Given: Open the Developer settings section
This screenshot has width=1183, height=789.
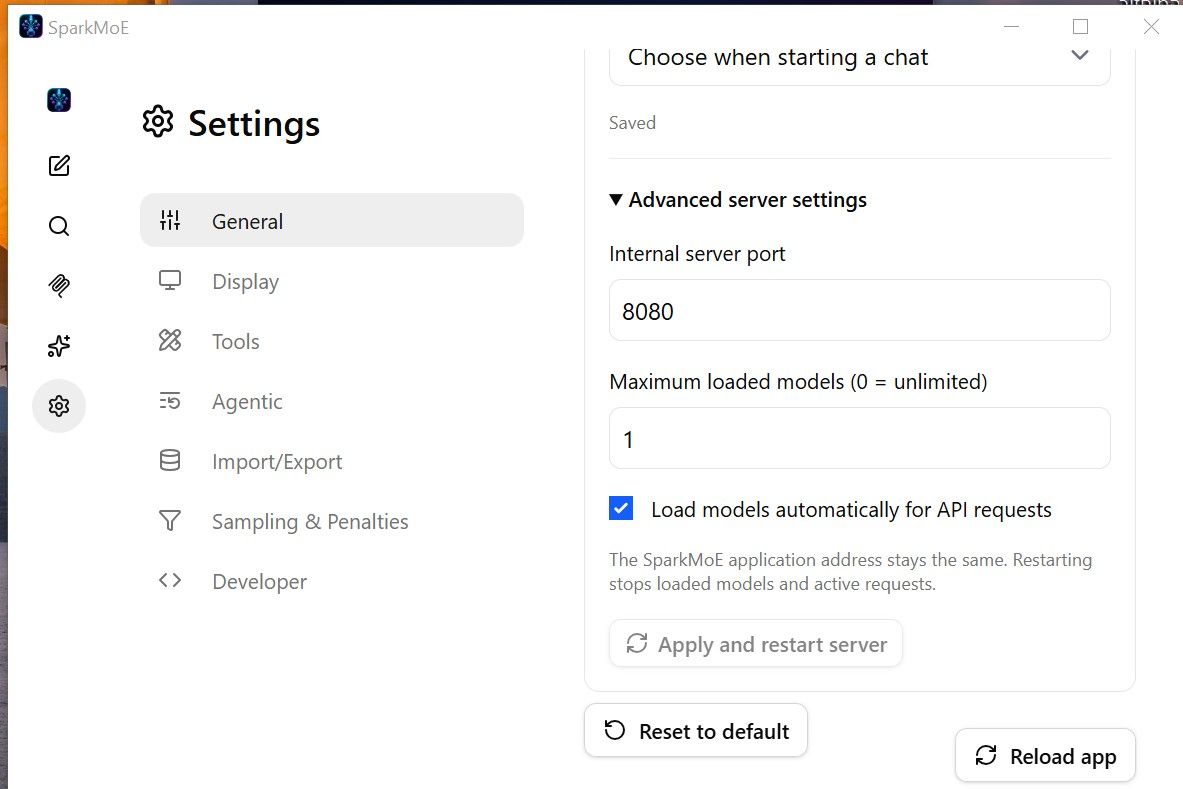Looking at the screenshot, I should [332, 581].
